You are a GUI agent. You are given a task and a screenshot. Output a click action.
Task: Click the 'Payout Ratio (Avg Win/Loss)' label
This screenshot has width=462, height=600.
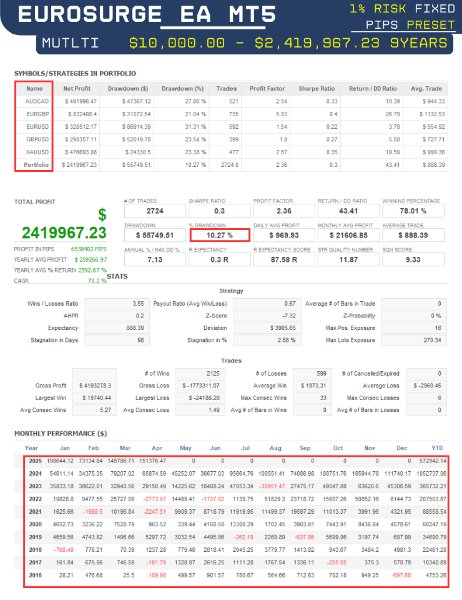[x=190, y=304]
